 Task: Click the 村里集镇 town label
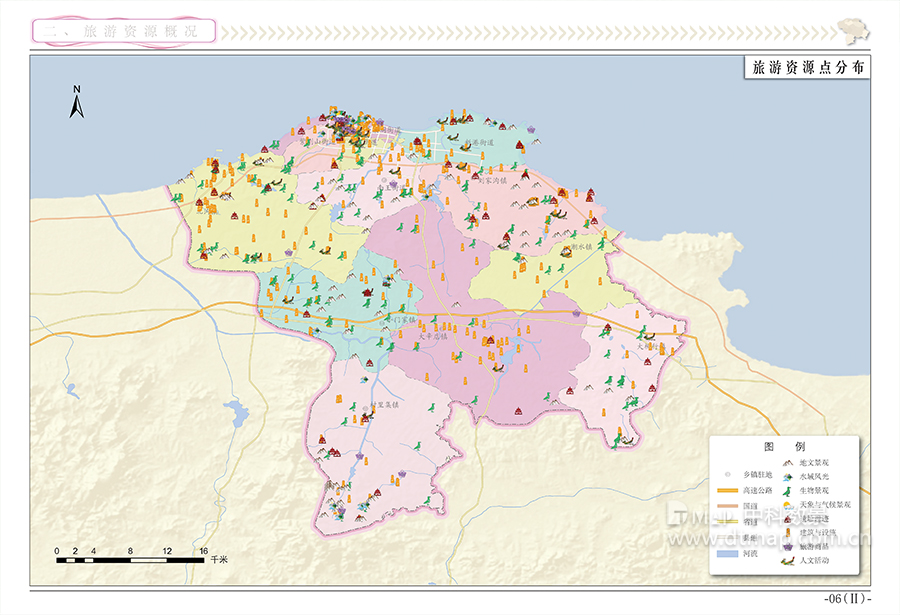point(385,405)
